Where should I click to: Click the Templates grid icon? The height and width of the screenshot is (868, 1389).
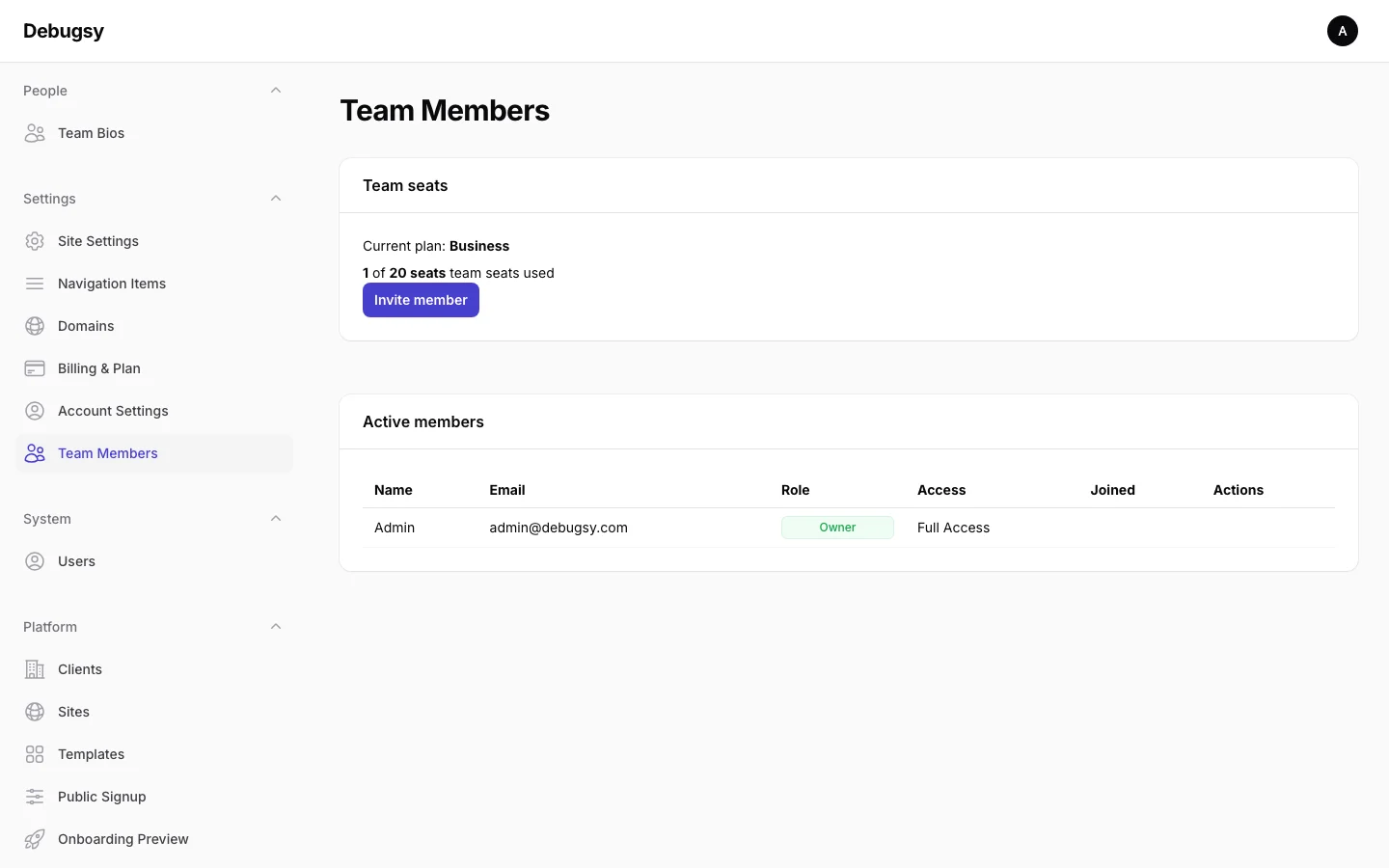tap(35, 754)
